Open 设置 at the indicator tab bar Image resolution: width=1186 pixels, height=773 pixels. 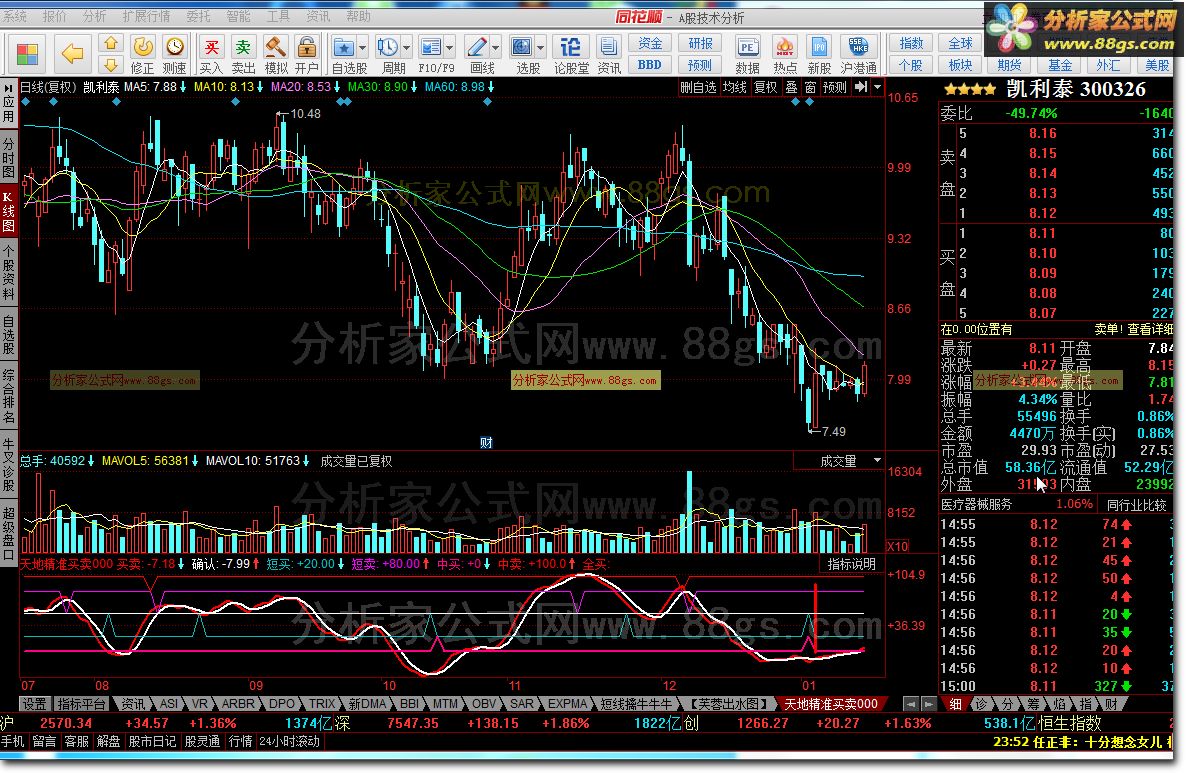(x=34, y=704)
